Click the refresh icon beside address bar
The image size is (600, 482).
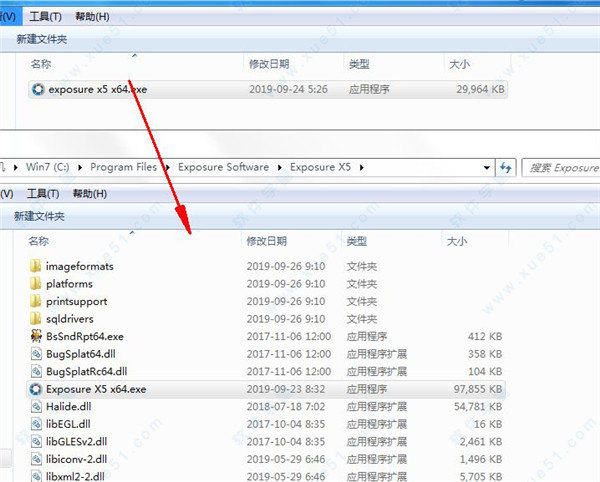(x=505, y=168)
